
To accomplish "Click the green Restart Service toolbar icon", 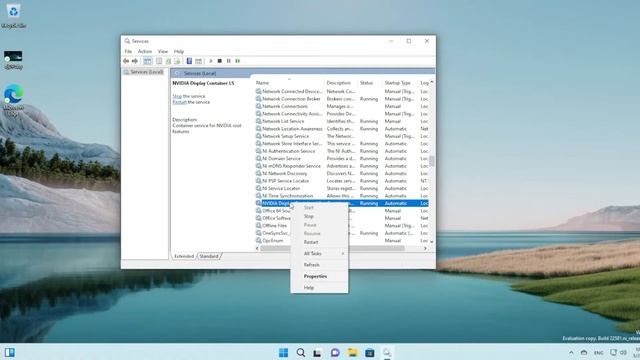I will (238, 61).
